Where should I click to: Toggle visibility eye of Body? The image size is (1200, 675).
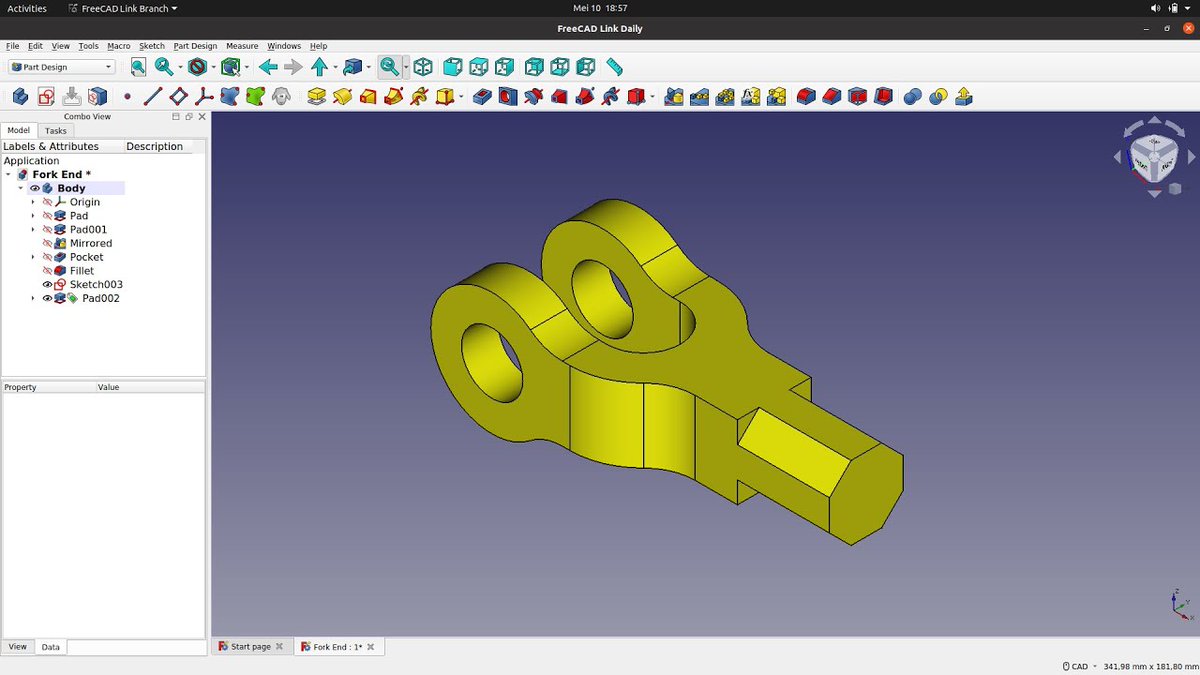point(35,188)
